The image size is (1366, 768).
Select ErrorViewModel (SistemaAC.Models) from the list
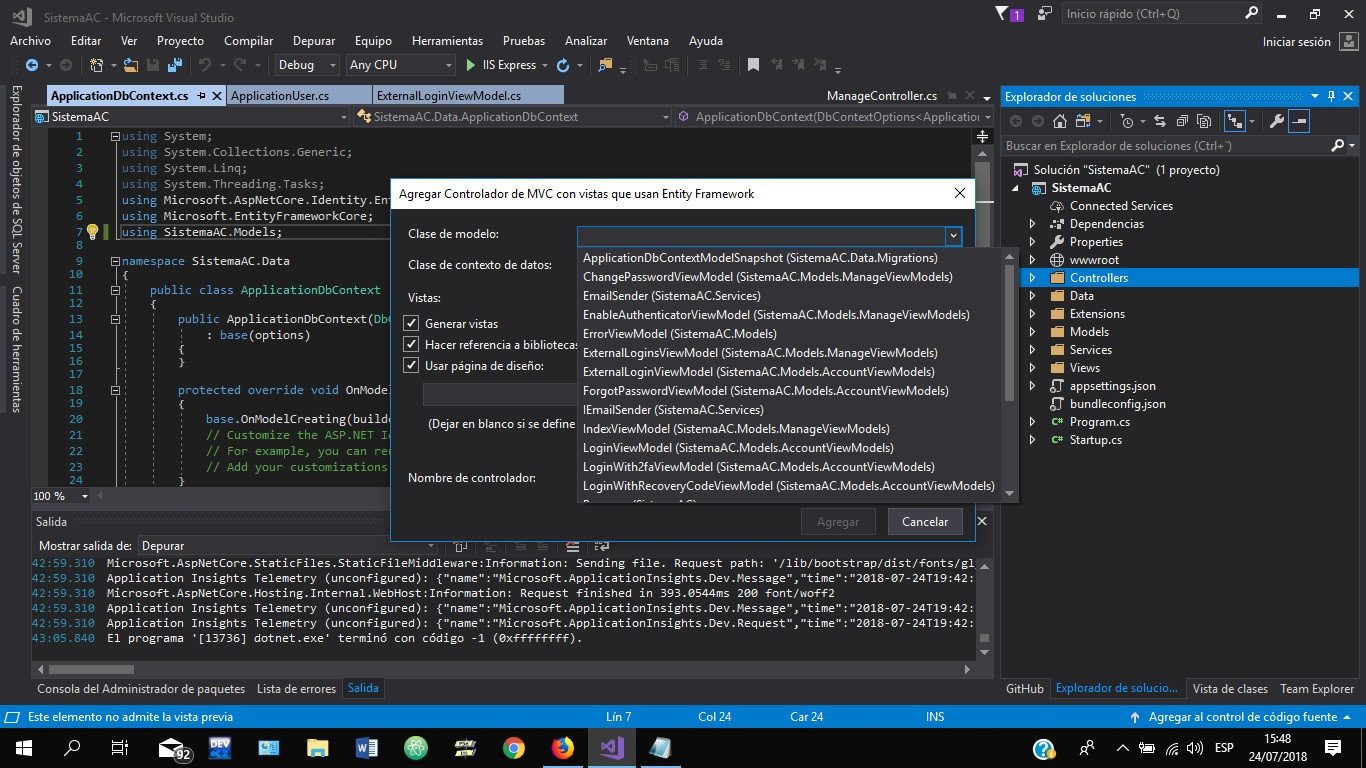(680, 334)
